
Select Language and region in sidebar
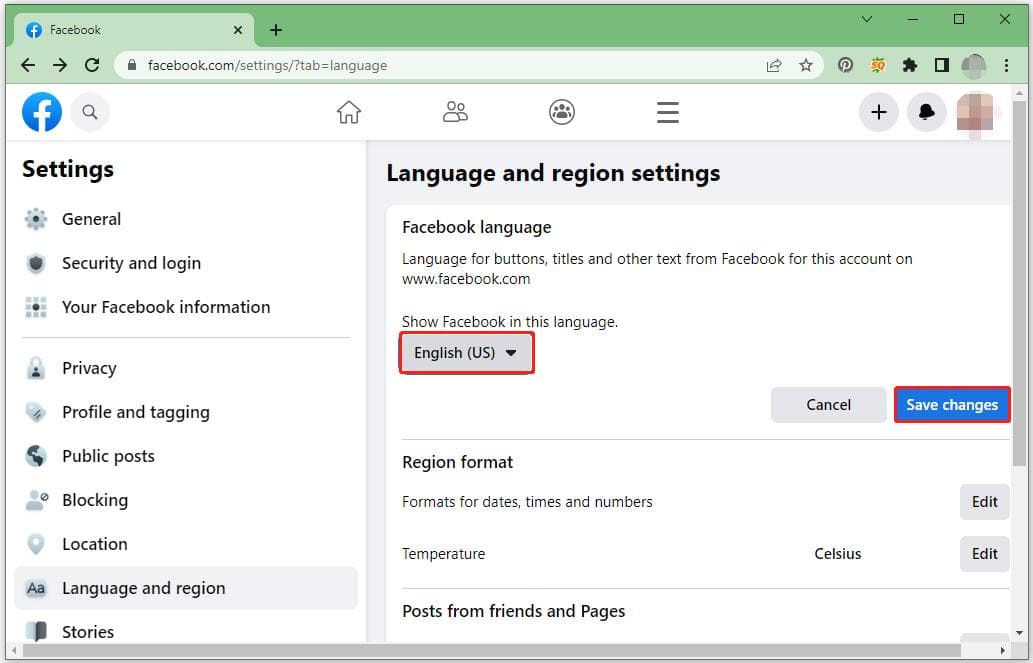186,588
